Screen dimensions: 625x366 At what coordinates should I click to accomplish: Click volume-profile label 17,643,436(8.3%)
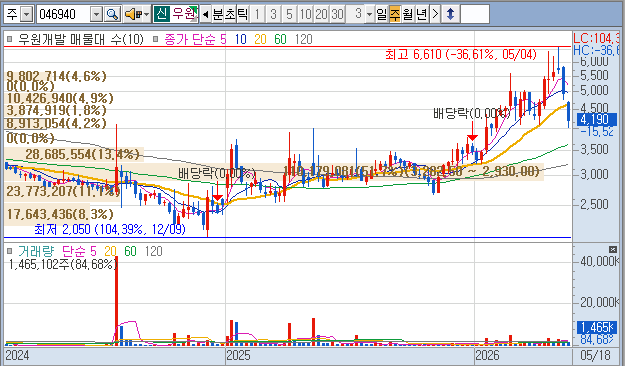tap(60, 214)
